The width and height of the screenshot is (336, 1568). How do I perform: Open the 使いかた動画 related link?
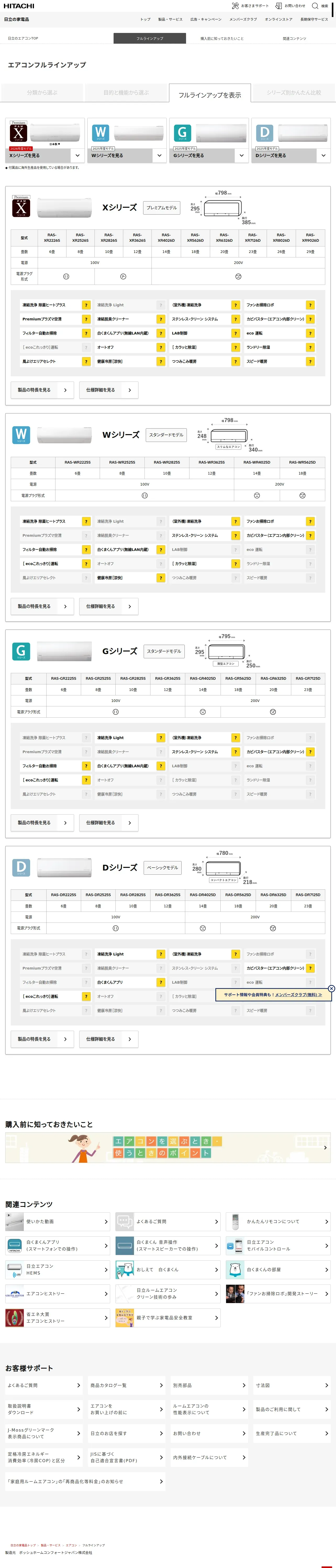[x=57, y=1222]
